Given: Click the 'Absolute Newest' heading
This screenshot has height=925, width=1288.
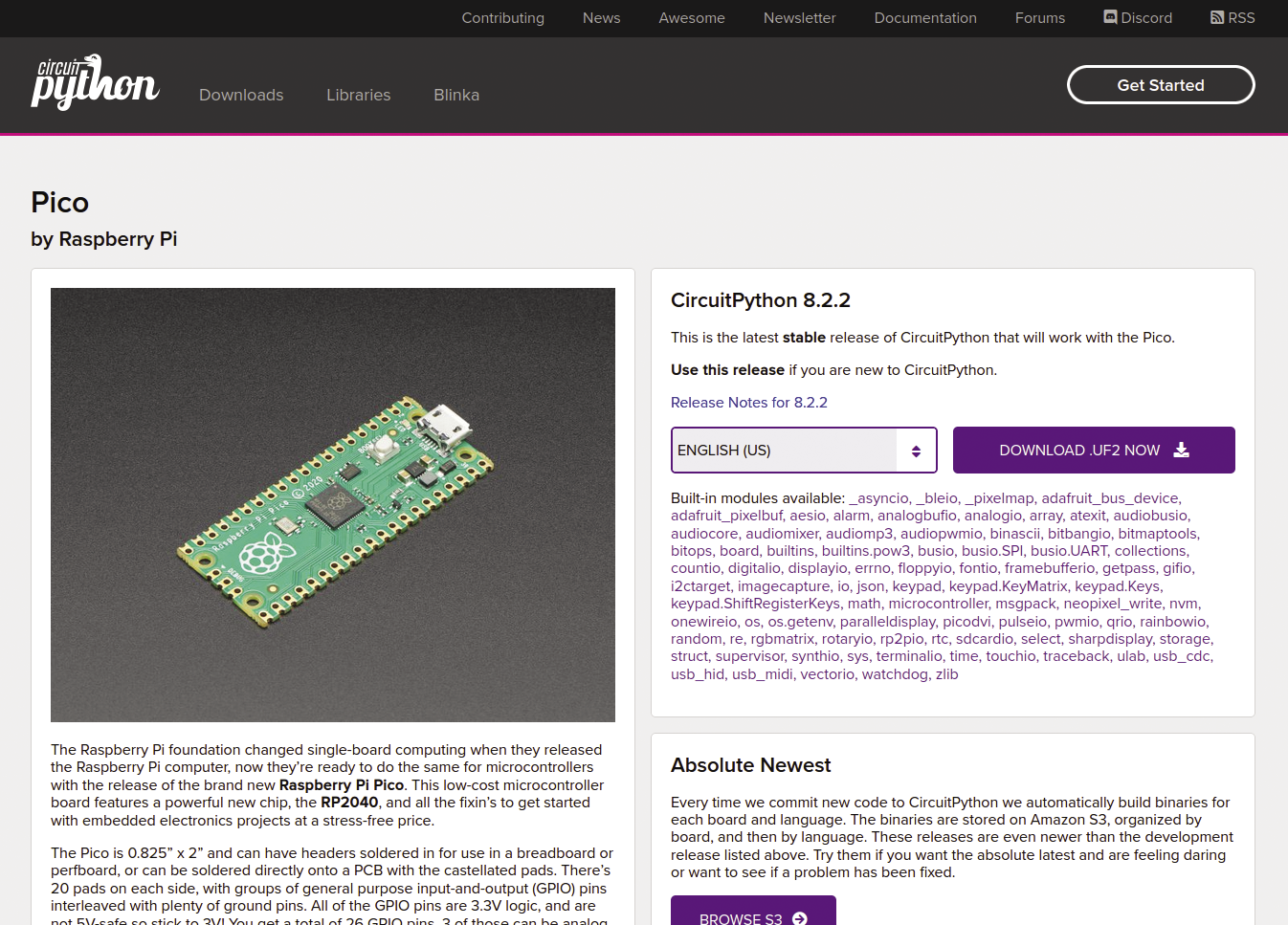Looking at the screenshot, I should [x=751, y=765].
